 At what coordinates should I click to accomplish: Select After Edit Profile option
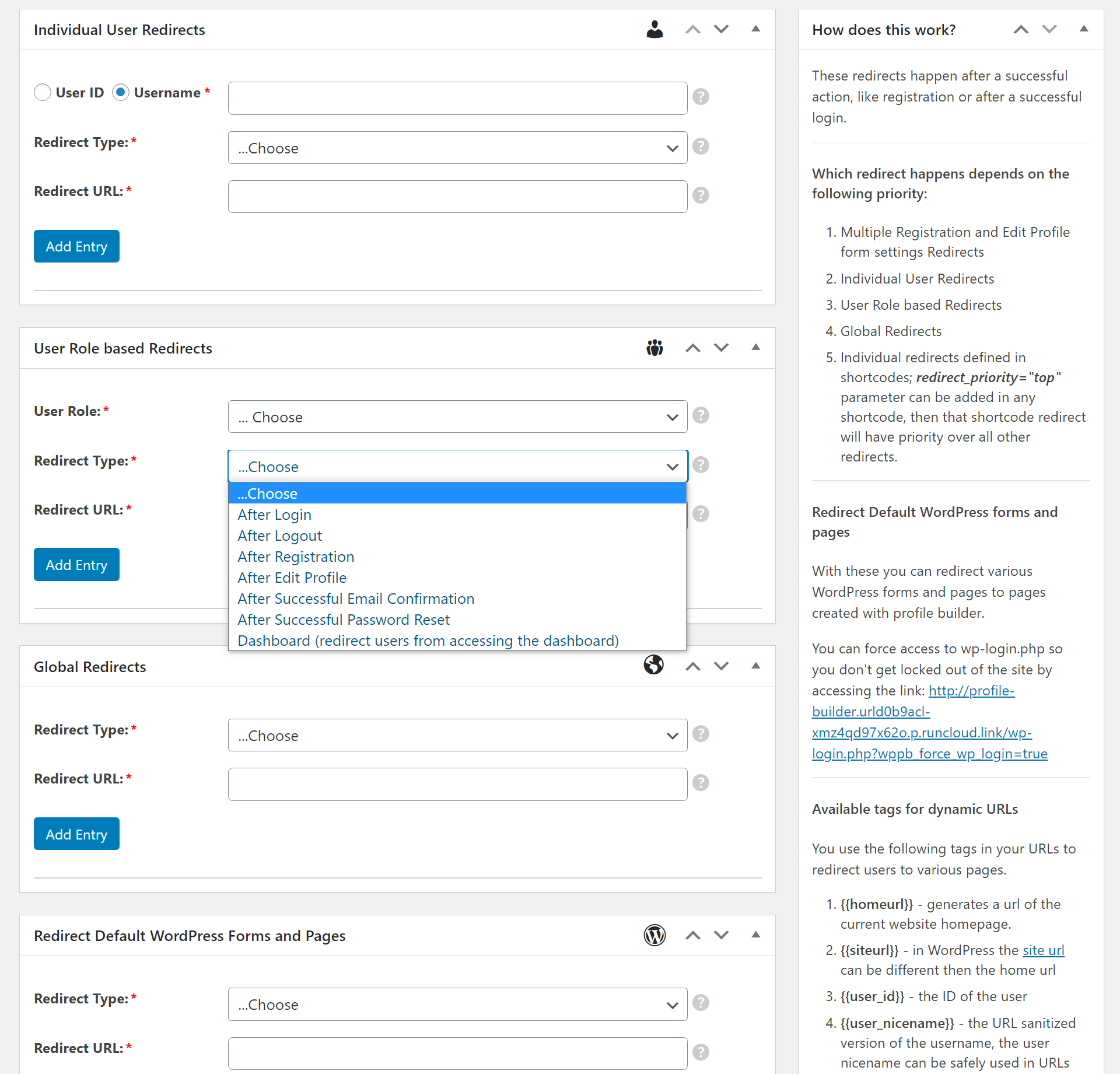pos(457,578)
